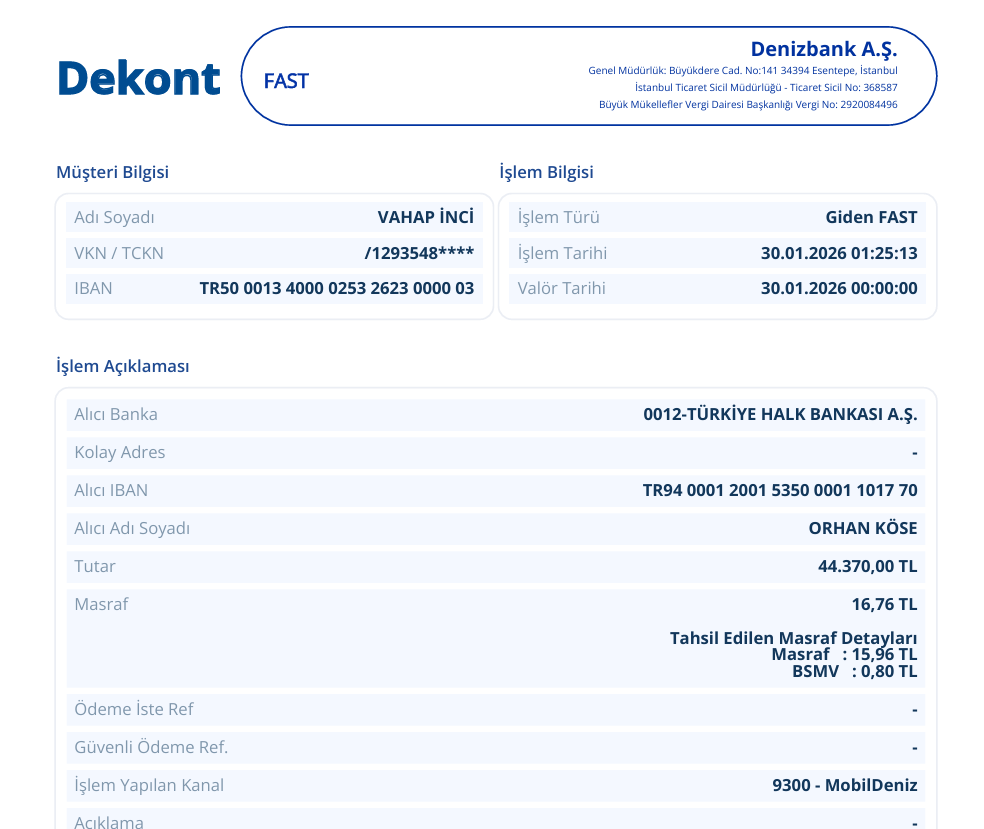Select the date 30.01.2026 01:25:13
Image resolution: width=984 pixels, height=829 pixels.
839,253
